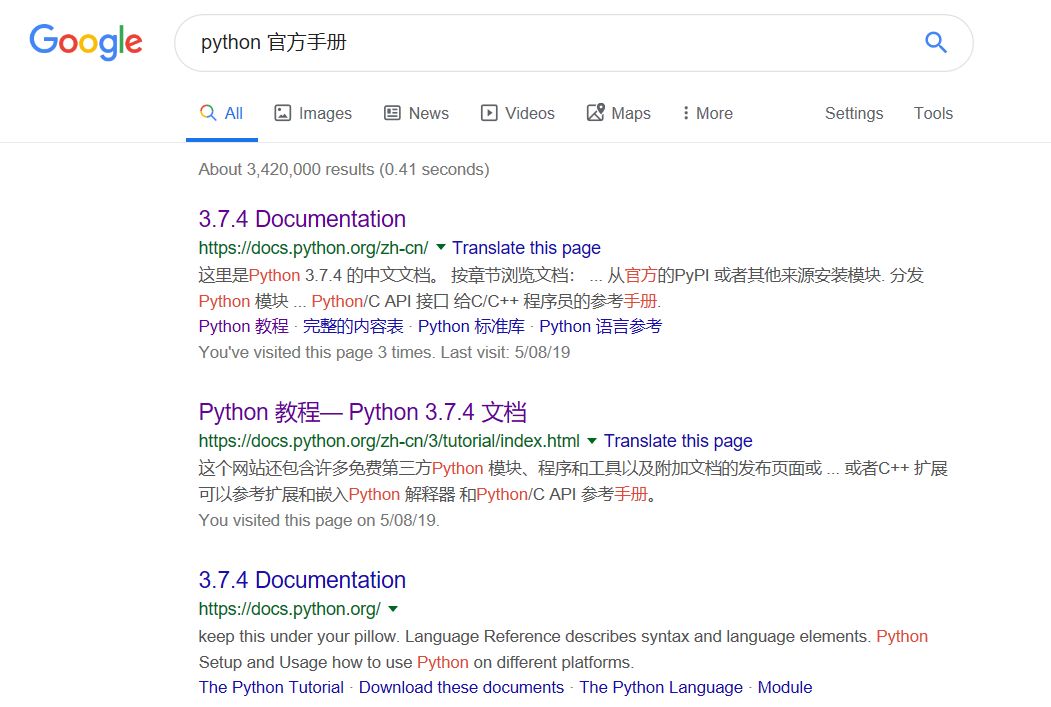
Task: Click the Videos tab play icon
Action: point(489,113)
